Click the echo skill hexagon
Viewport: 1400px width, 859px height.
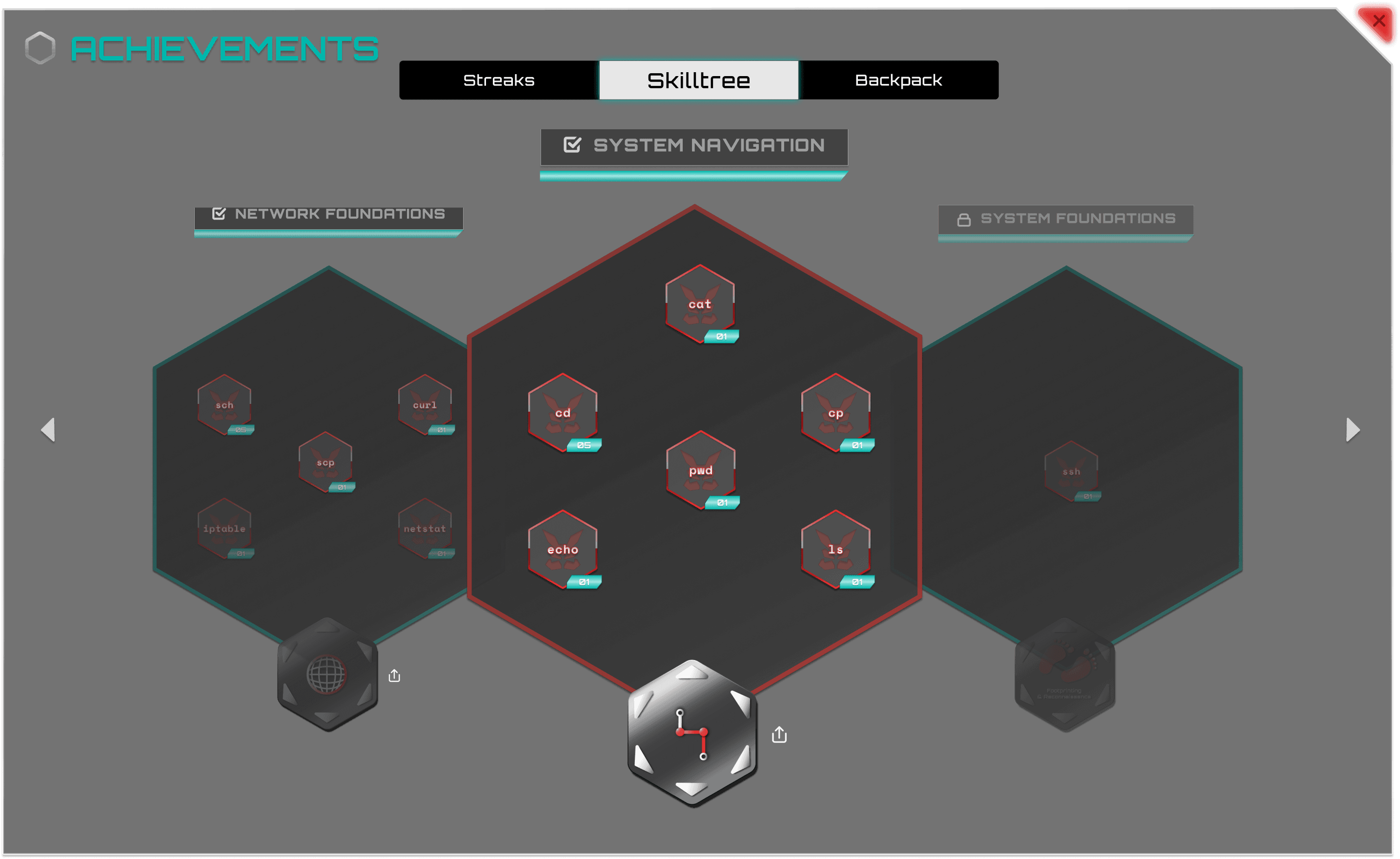[x=563, y=549]
